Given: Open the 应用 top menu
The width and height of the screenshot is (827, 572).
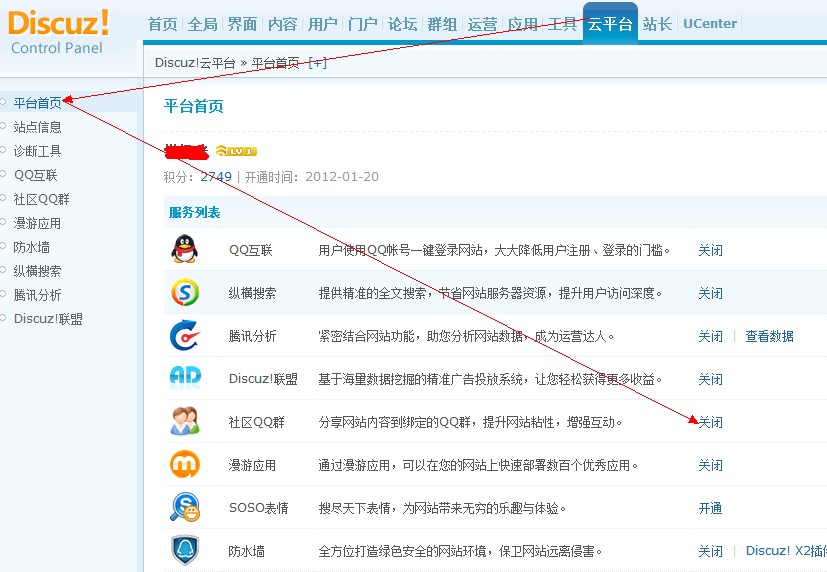Looking at the screenshot, I should pos(523,24).
